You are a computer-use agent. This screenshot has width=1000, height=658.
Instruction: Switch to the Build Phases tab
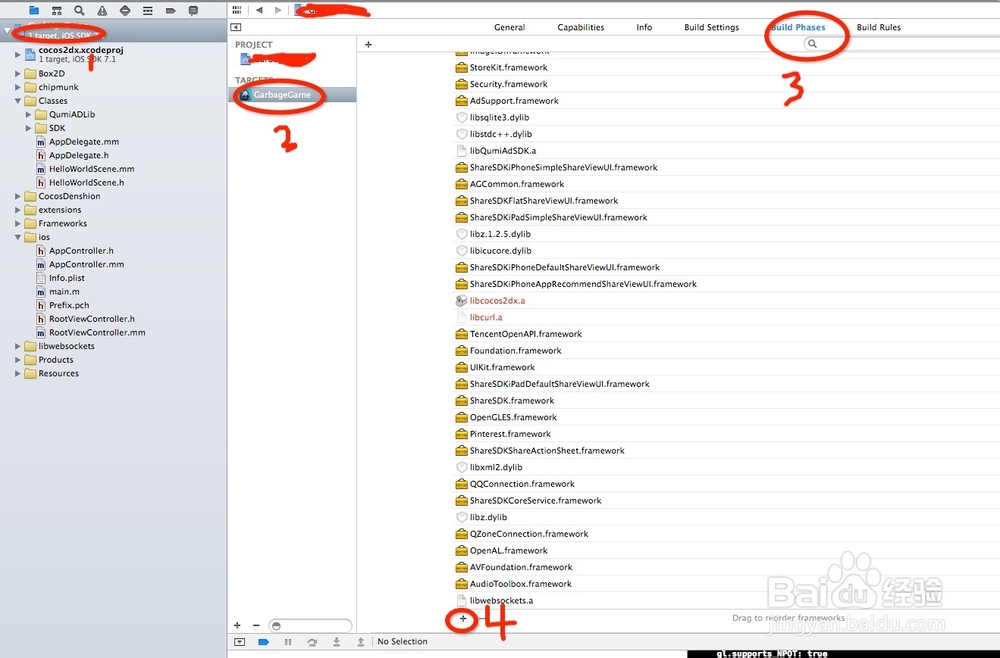pyautogui.click(x=798, y=27)
